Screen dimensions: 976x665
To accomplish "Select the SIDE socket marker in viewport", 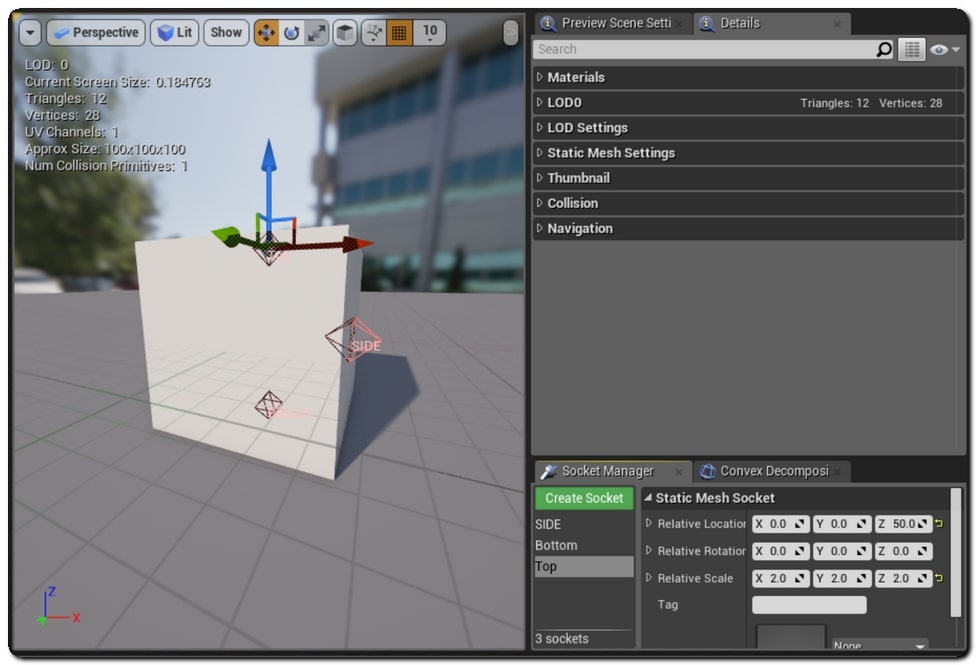I will pos(352,339).
